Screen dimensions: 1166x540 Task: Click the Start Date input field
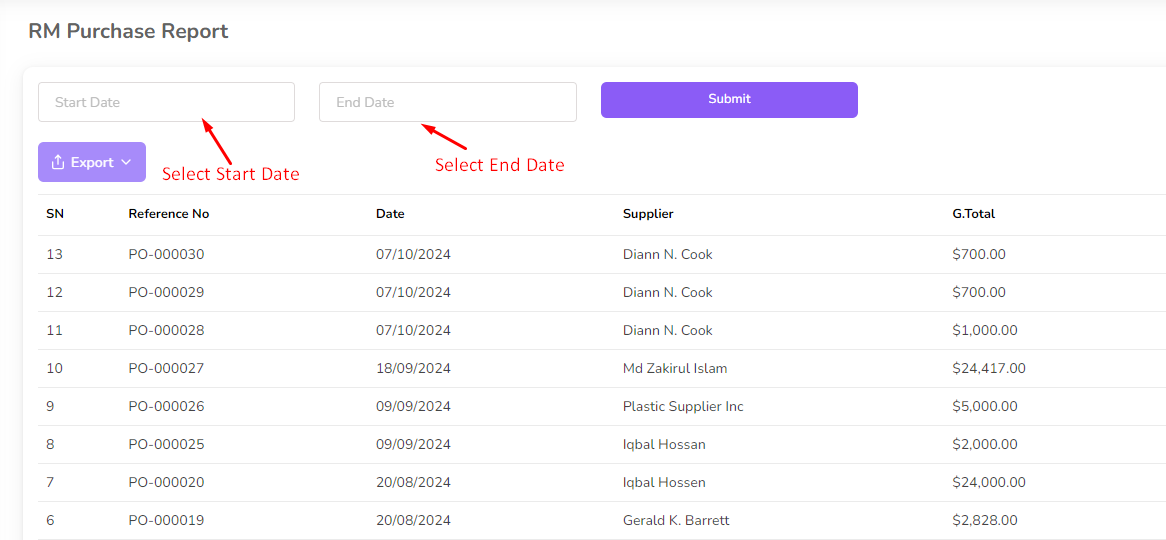[x=166, y=102]
